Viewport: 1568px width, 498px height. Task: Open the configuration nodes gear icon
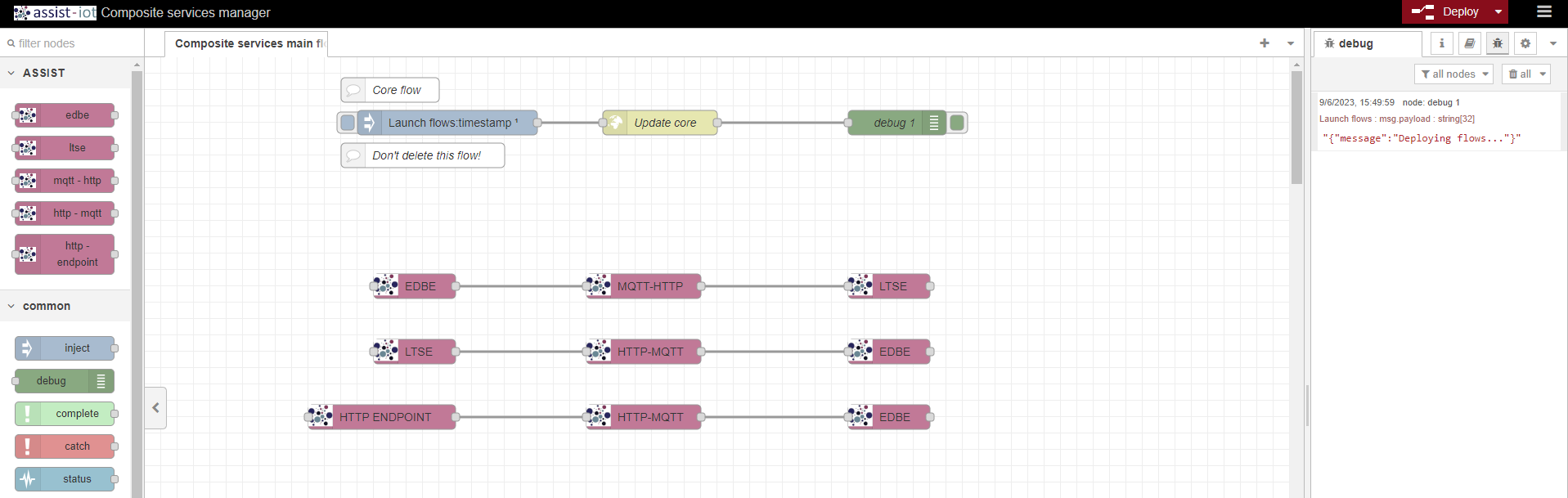pos(1525,43)
